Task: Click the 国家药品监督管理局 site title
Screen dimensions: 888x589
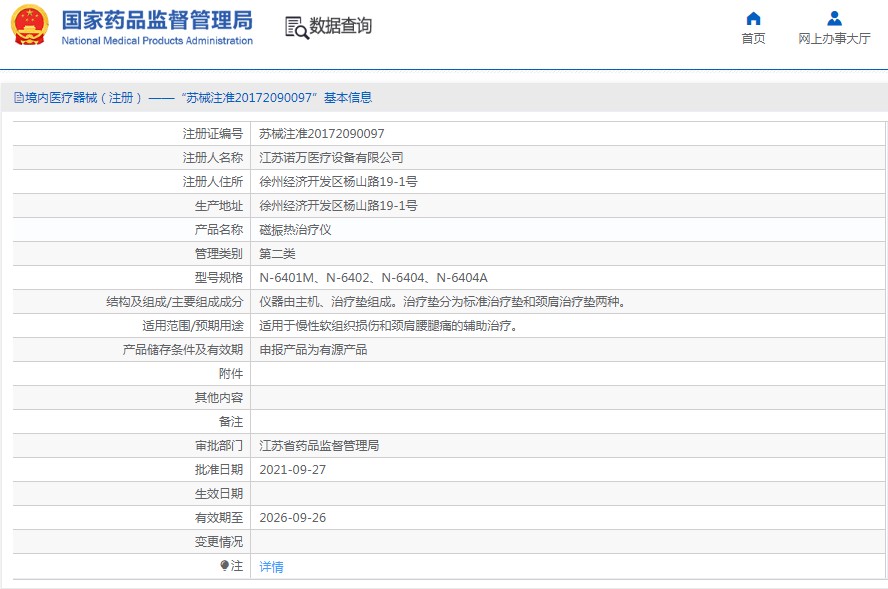Action: pyautogui.click(x=157, y=21)
